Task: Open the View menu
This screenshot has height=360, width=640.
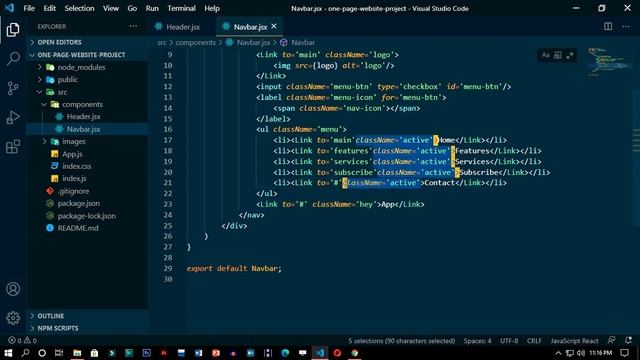Action: (x=111, y=8)
